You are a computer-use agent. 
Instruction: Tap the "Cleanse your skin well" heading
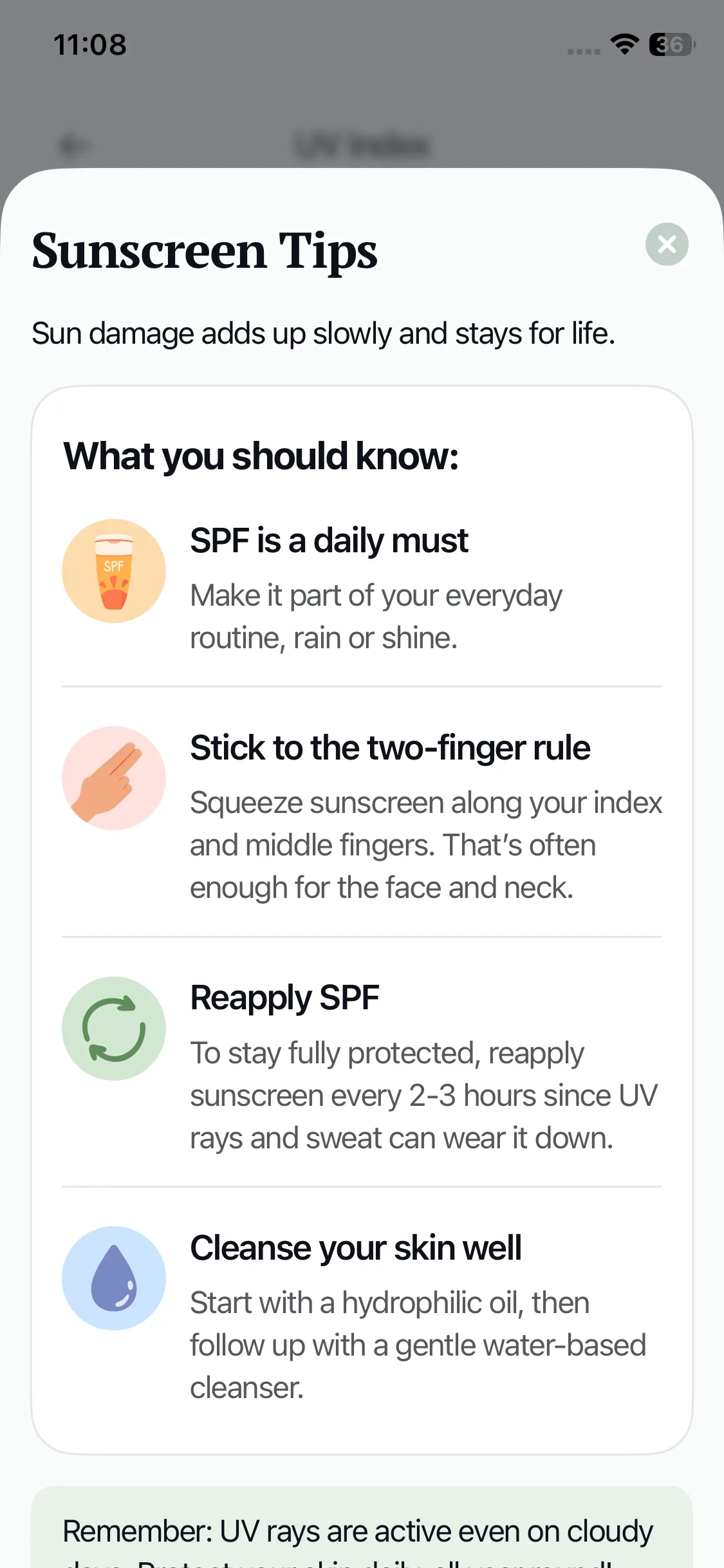coord(355,1247)
